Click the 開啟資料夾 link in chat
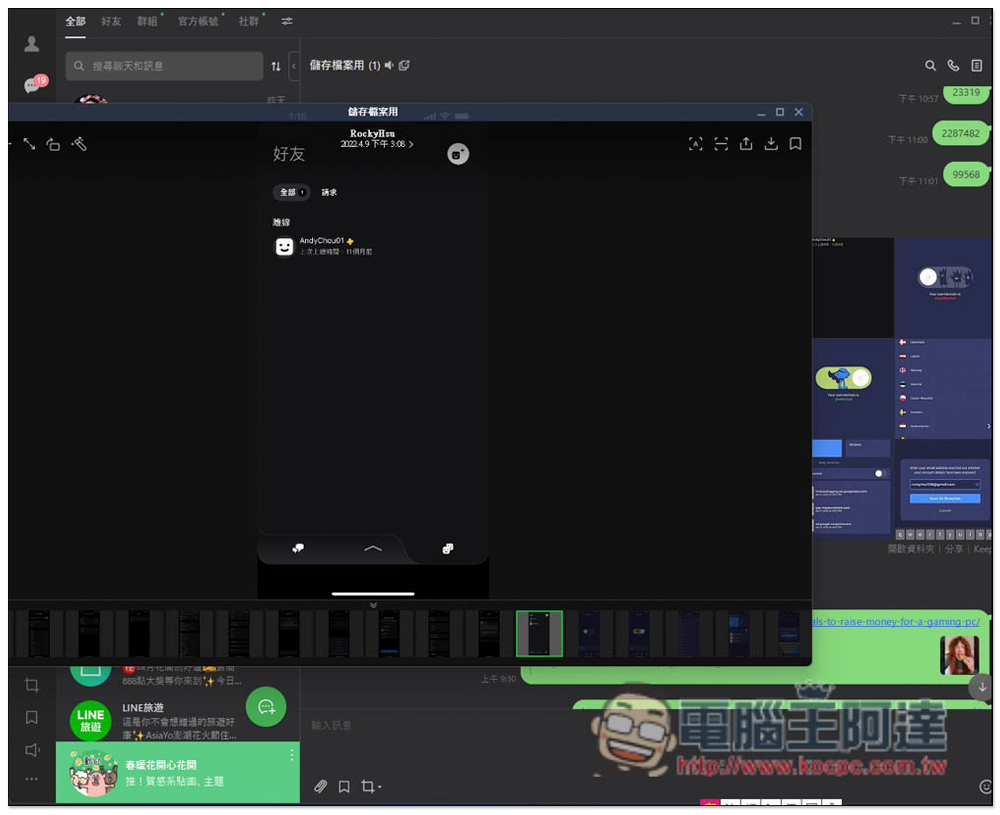The image size is (1000, 815). tap(911, 549)
